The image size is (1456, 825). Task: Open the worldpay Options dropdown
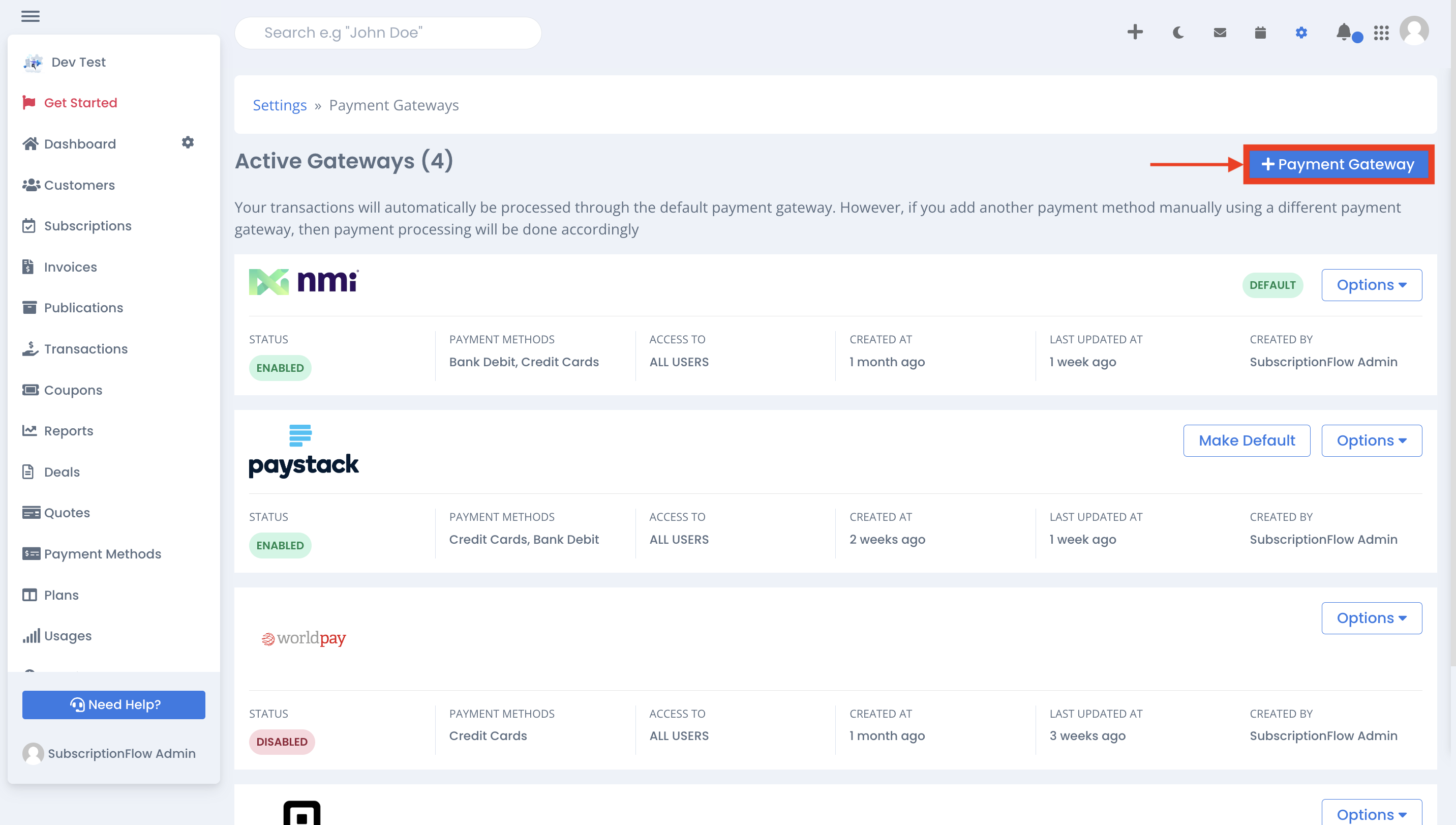pyautogui.click(x=1372, y=617)
